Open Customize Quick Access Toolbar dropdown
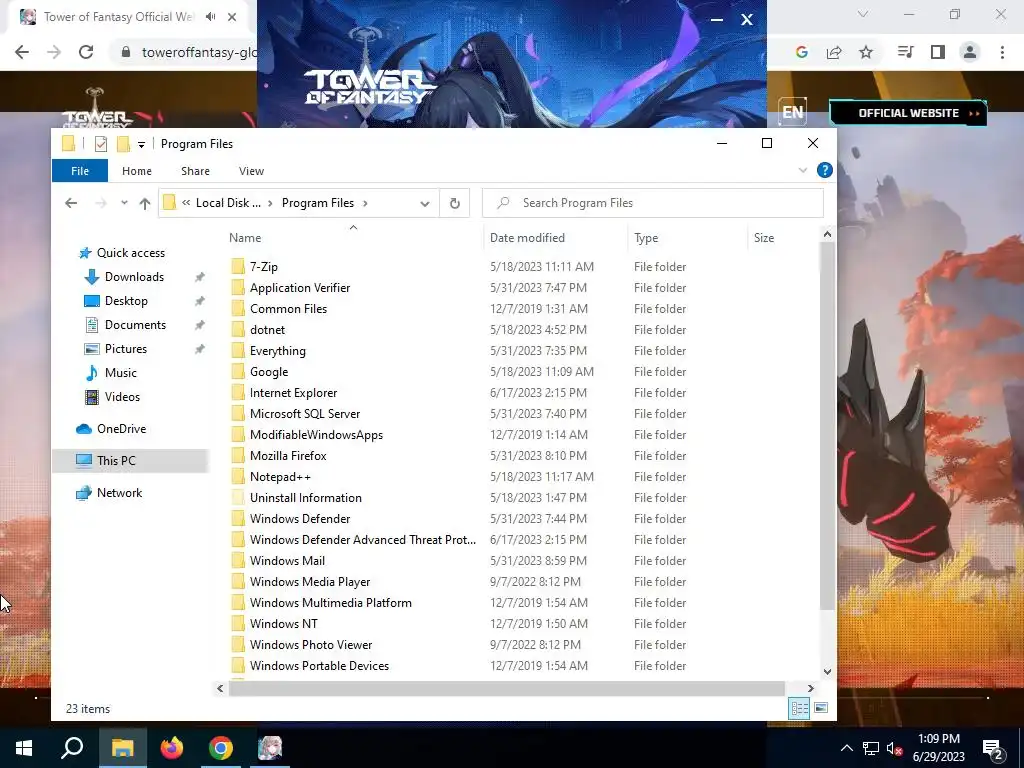Screen dimensions: 1024x768 (141, 144)
